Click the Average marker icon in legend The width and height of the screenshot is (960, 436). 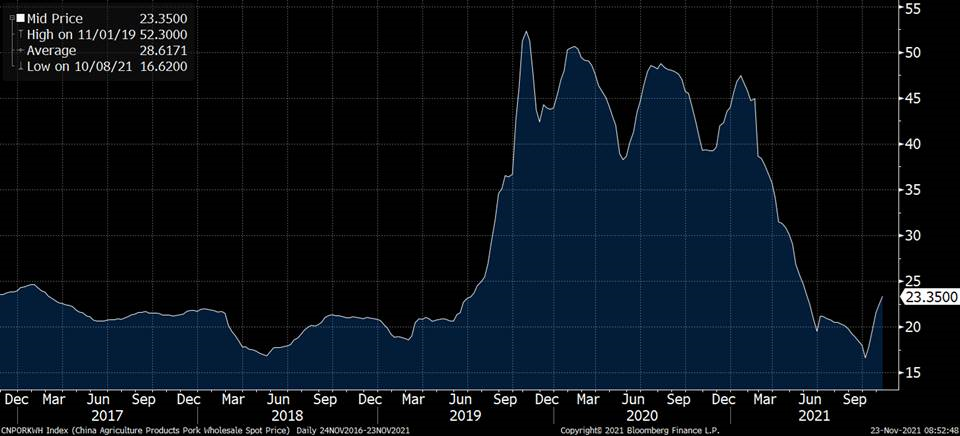point(19,50)
